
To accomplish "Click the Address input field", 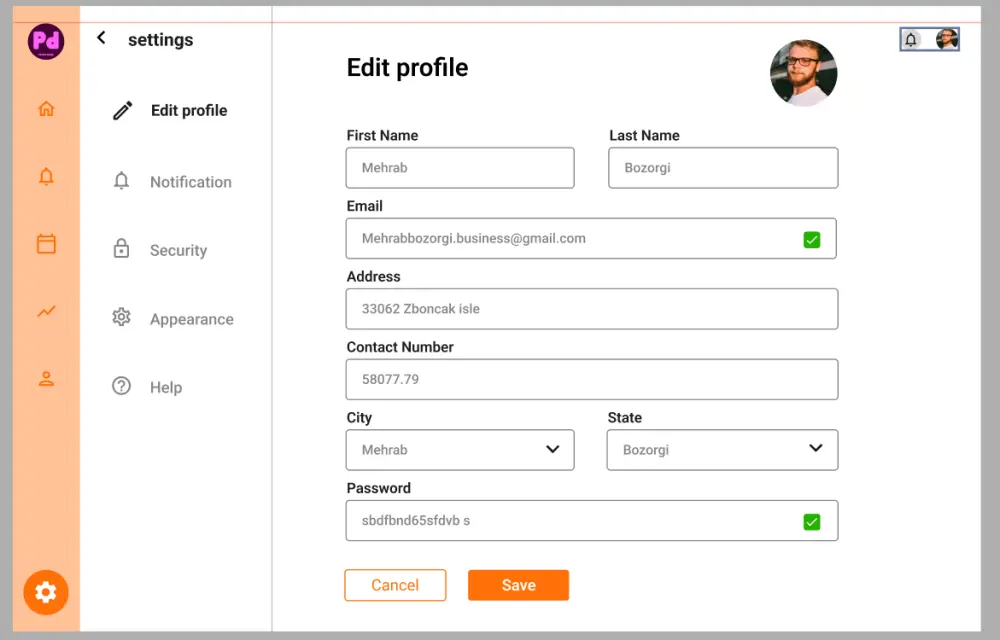I will (x=592, y=309).
